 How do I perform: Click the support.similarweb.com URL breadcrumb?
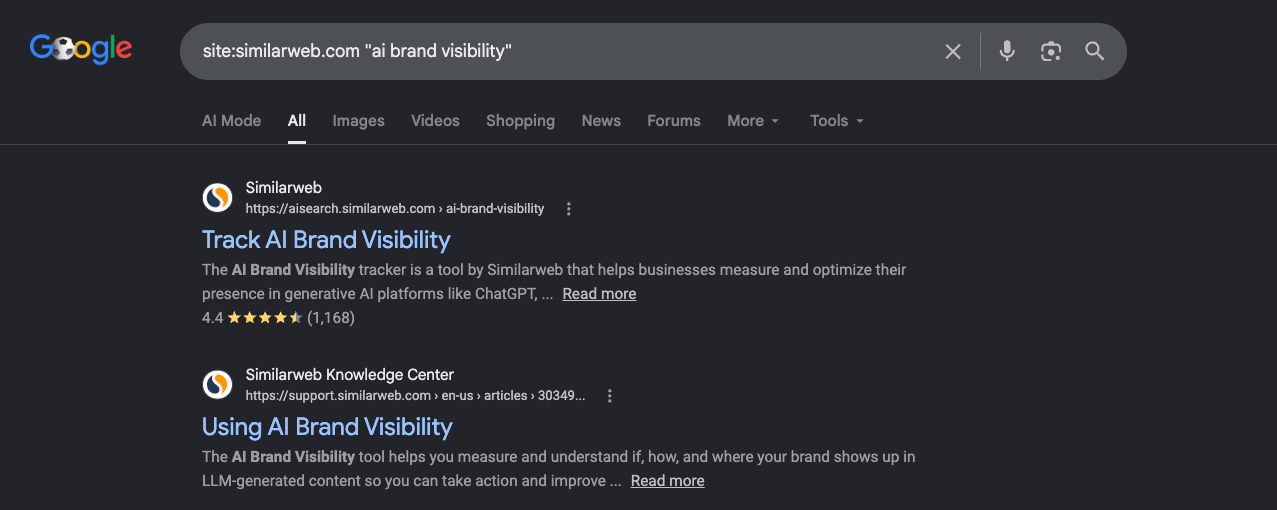pos(416,396)
